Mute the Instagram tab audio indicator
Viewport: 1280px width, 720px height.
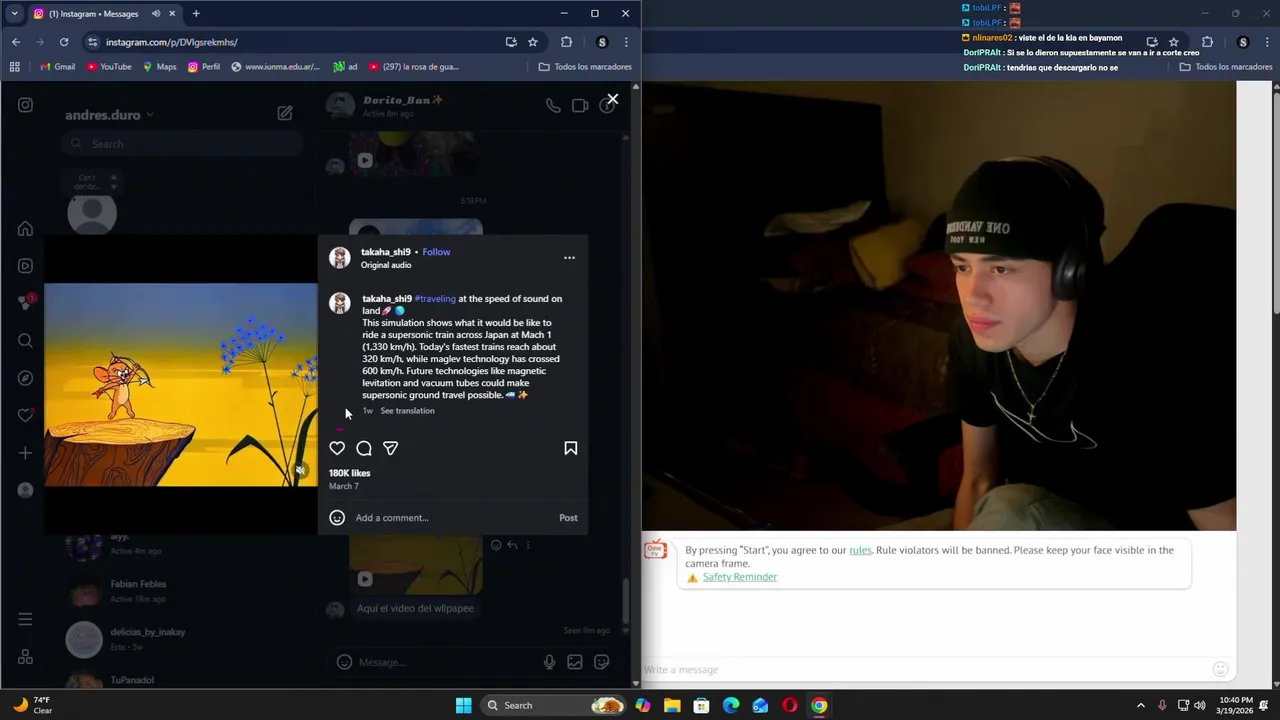[x=156, y=14]
